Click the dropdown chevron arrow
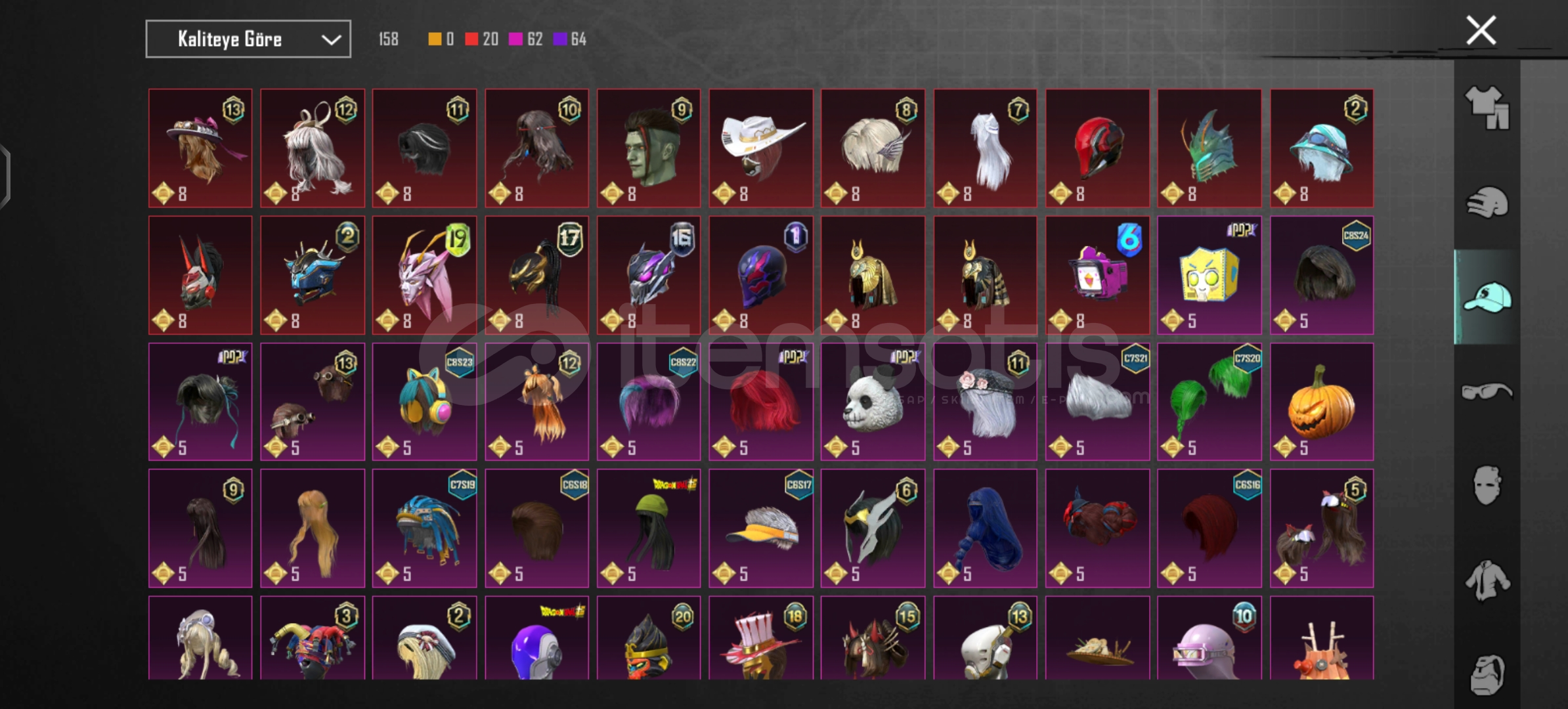 pyautogui.click(x=331, y=40)
